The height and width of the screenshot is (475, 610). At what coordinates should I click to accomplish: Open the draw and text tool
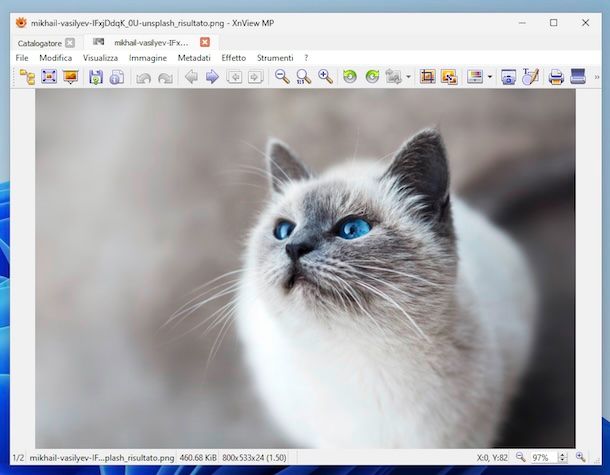(x=531, y=77)
